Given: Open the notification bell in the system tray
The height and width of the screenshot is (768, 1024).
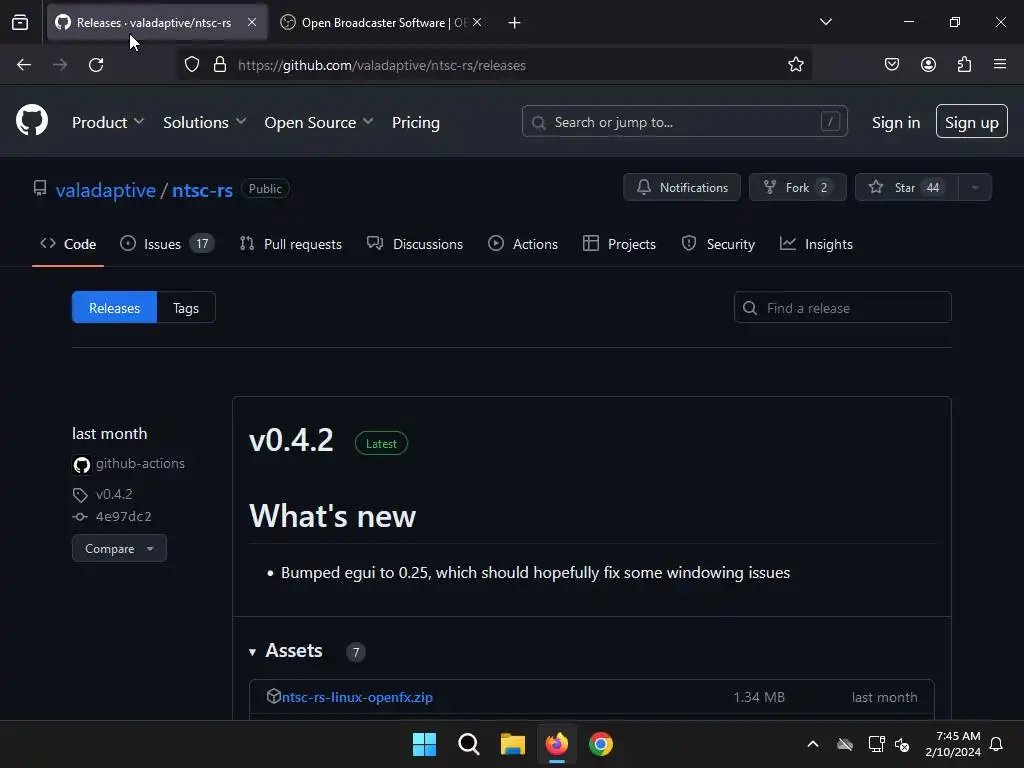Looking at the screenshot, I should pos(997,744).
